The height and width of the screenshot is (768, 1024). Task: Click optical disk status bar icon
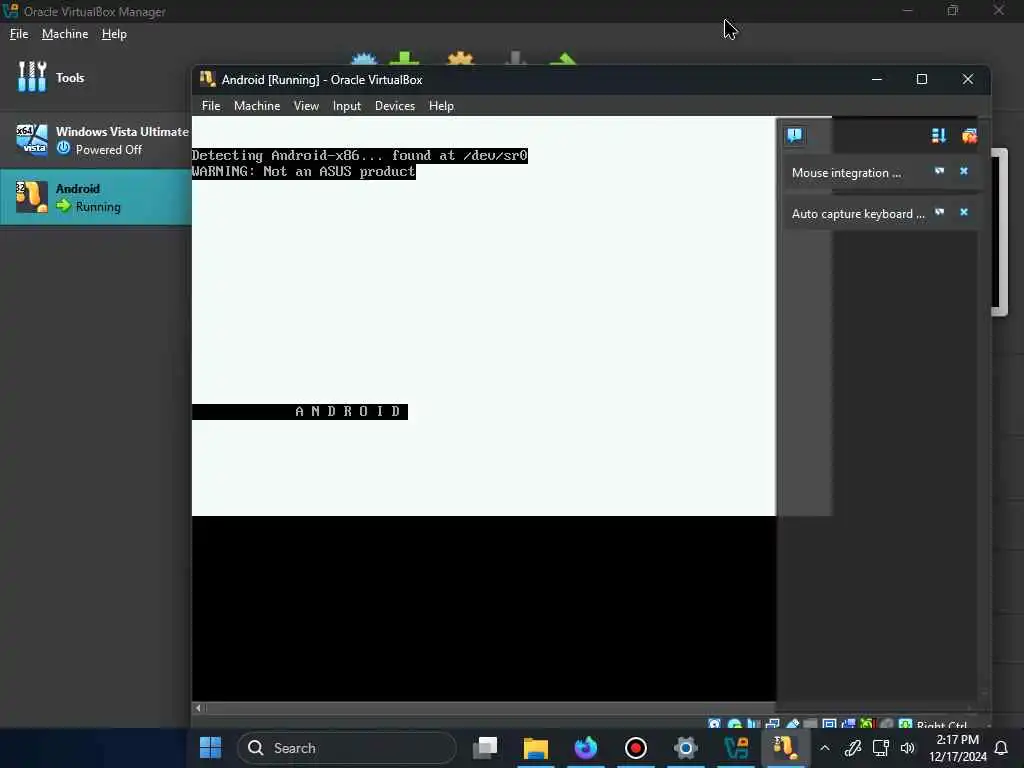click(735, 724)
